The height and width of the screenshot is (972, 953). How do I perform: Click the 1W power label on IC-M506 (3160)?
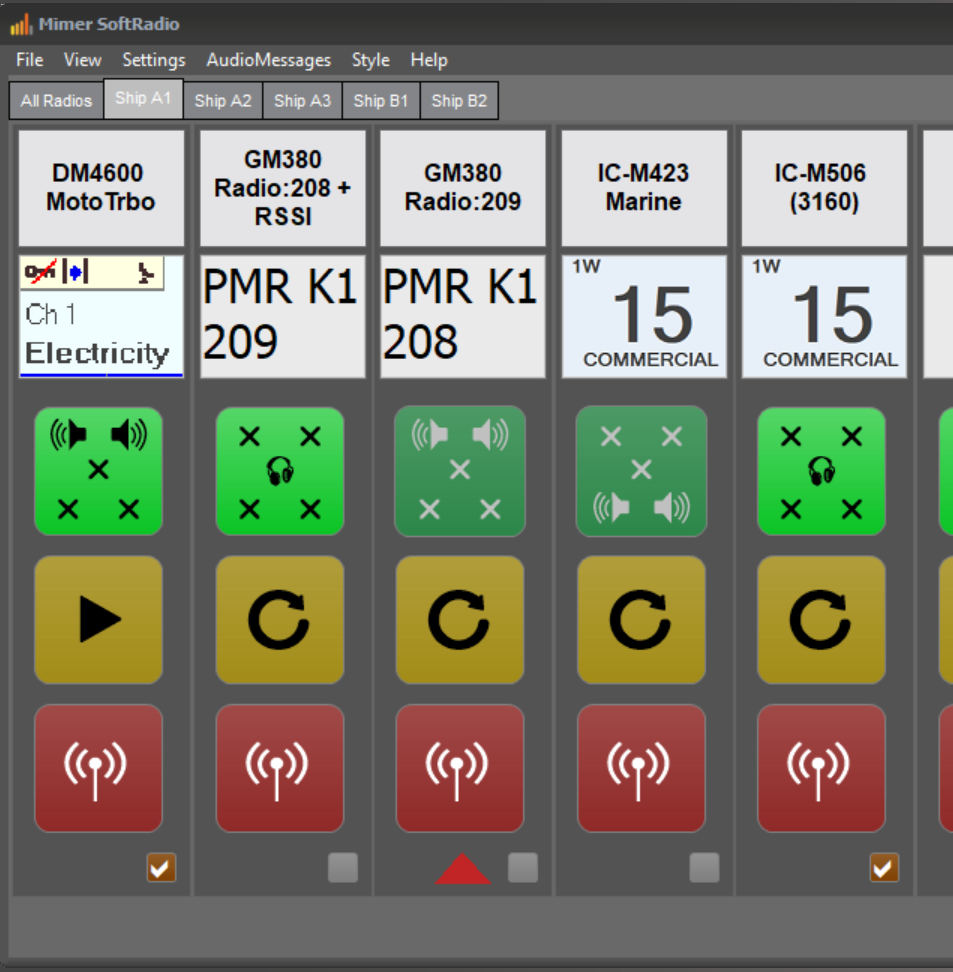coord(766,267)
